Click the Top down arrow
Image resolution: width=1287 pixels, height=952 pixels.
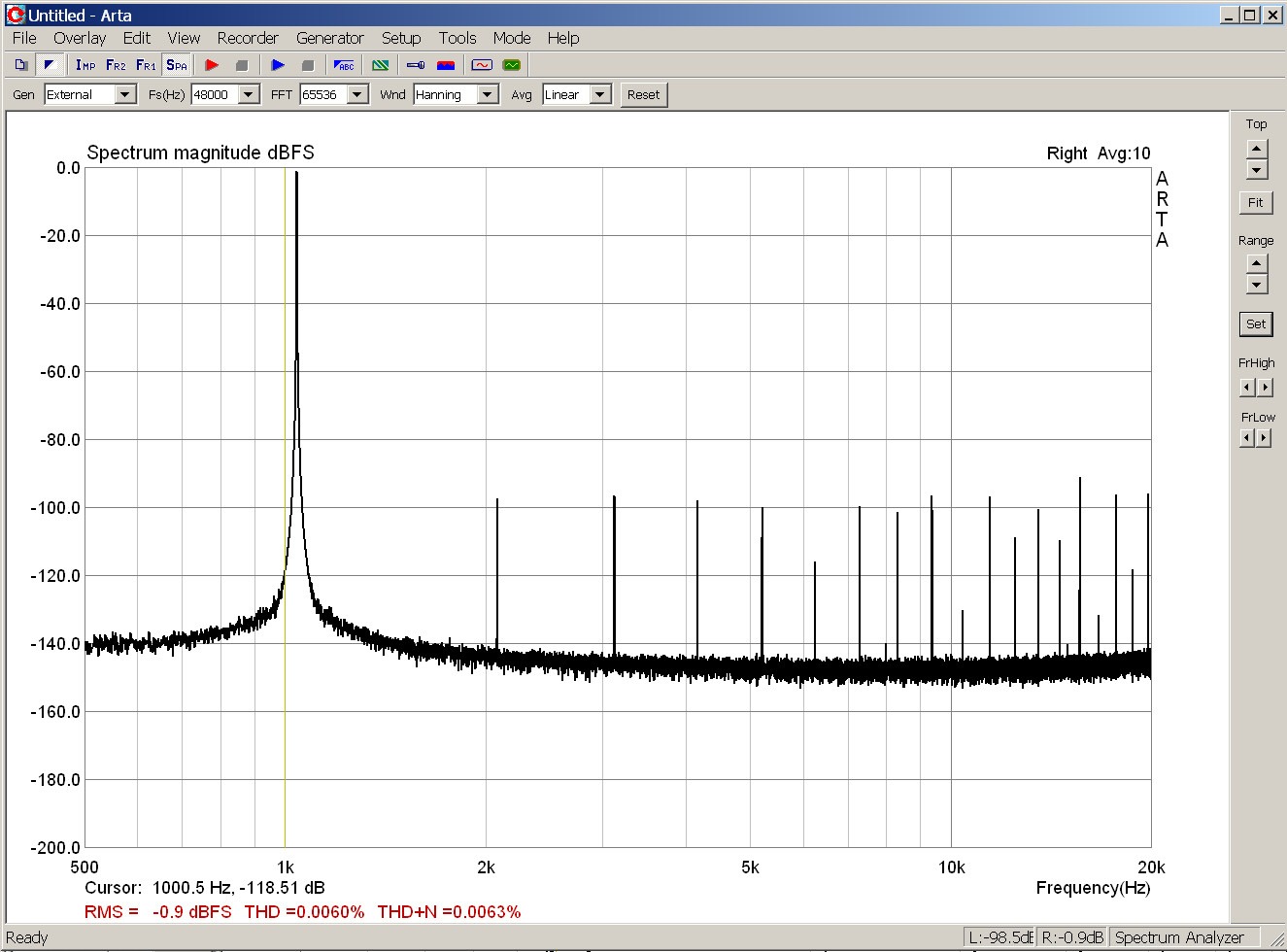pyautogui.click(x=1257, y=170)
